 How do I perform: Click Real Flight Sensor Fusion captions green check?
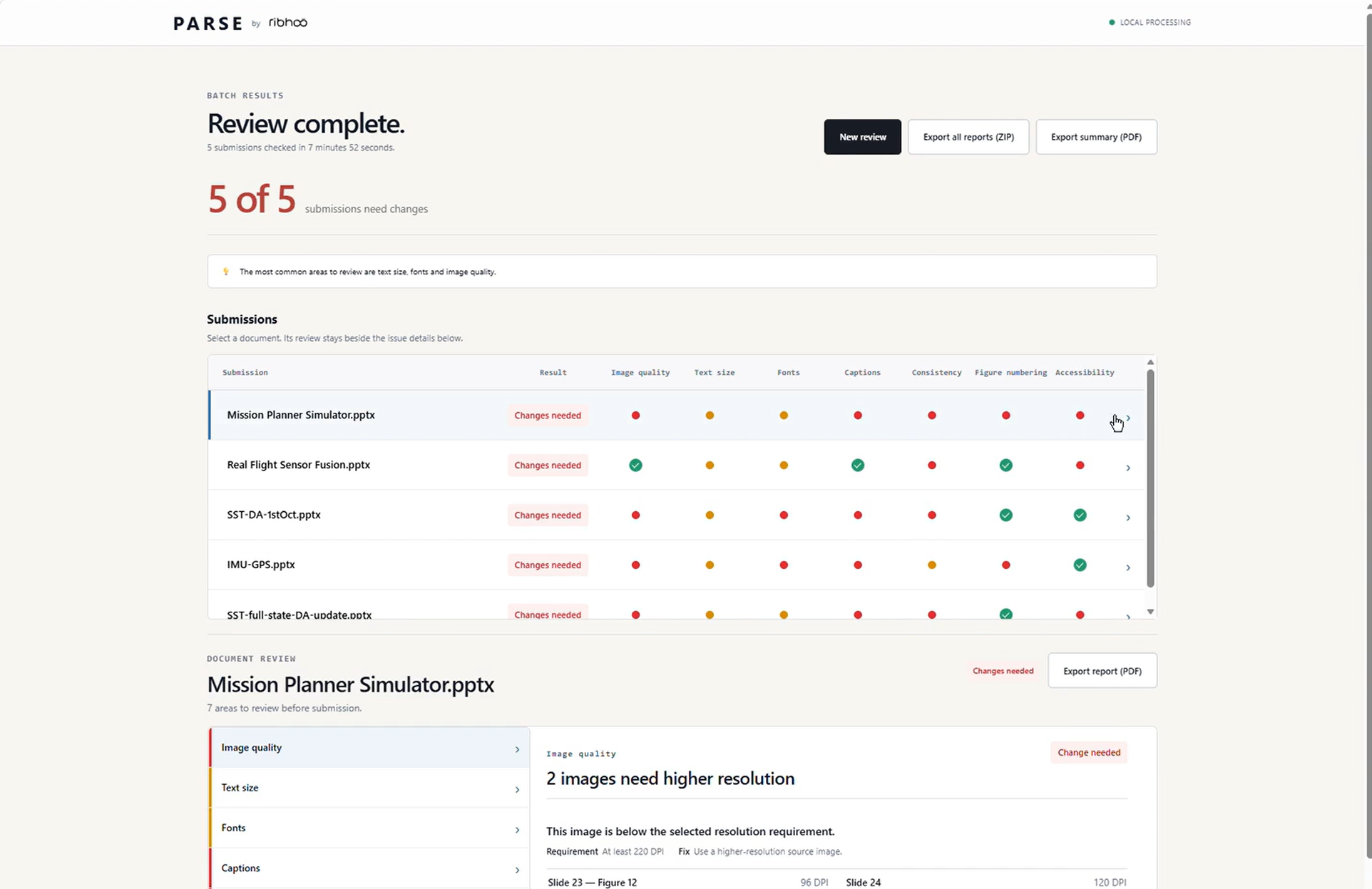click(x=858, y=466)
